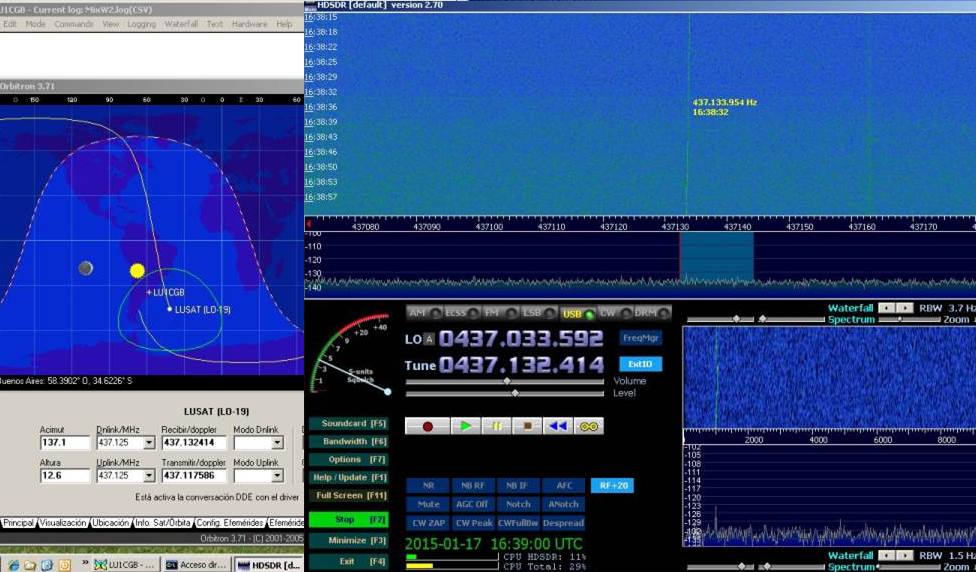The width and height of the screenshot is (976, 572).
Task: Open the FreqMgr frequency manager
Action: pos(640,338)
